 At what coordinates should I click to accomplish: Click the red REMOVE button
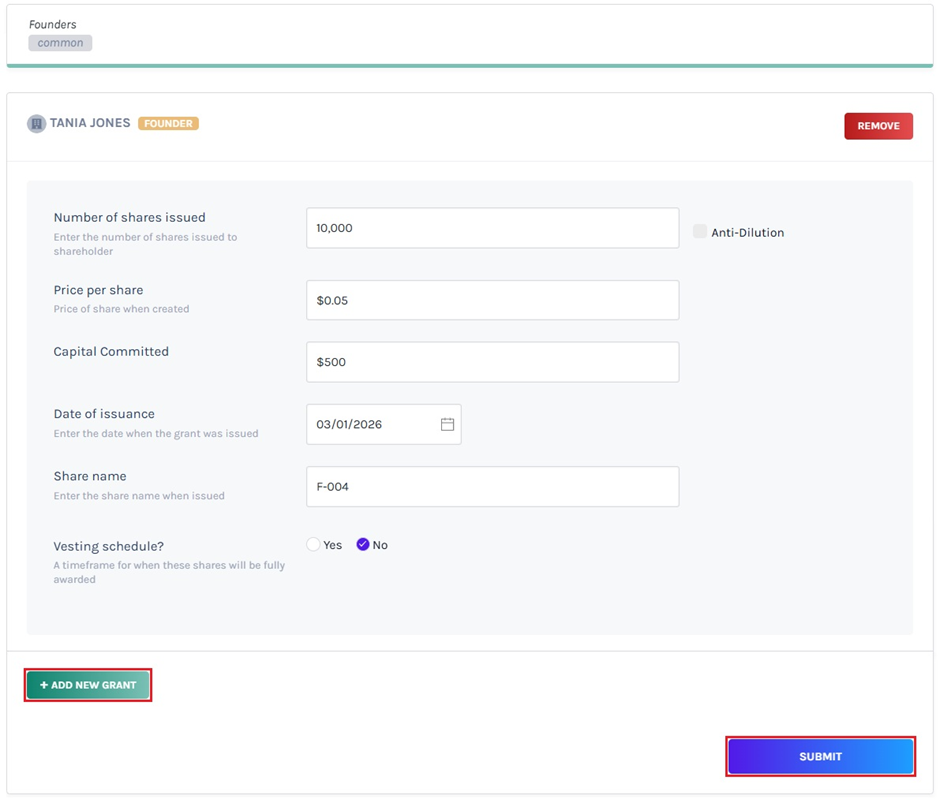[x=878, y=126]
